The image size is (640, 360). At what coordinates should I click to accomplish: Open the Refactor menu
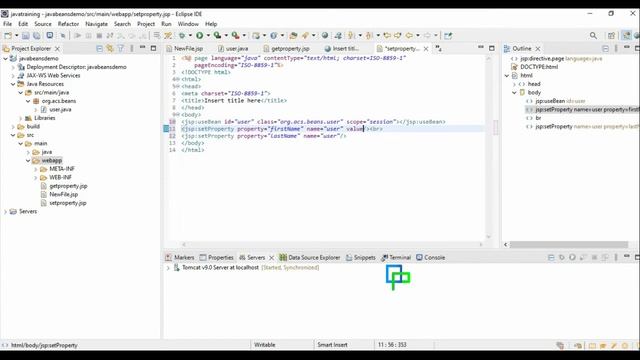(68, 24)
